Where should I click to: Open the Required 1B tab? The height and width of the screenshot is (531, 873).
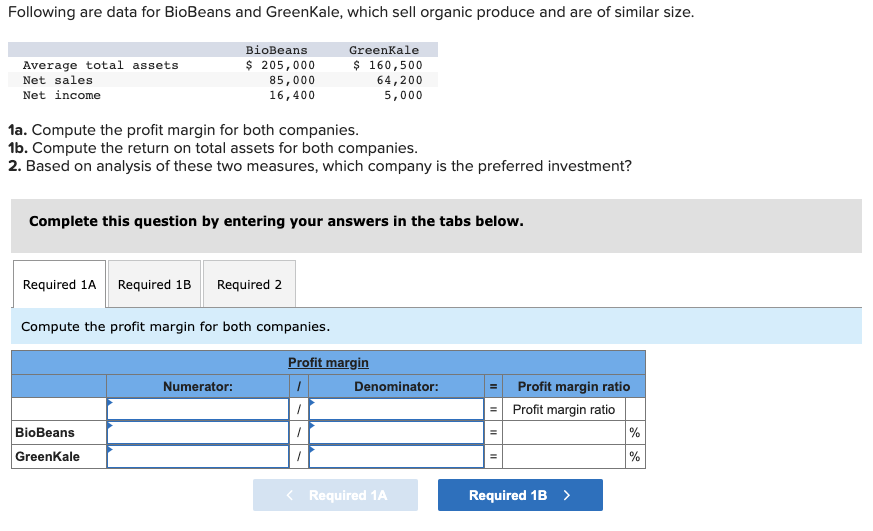coord(154,284)
